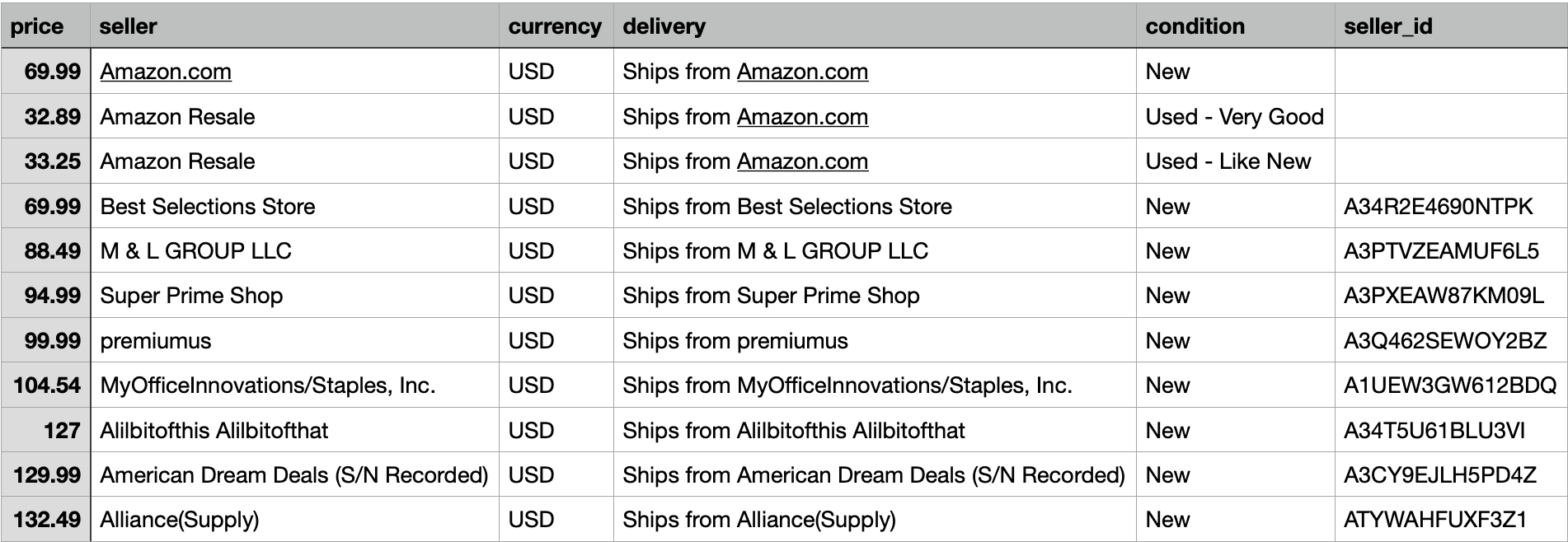Click the Best Selections Store seller cell
The height and width of the screenshot is (542, 1568).
pyautogui.click(x=294, y=206)
